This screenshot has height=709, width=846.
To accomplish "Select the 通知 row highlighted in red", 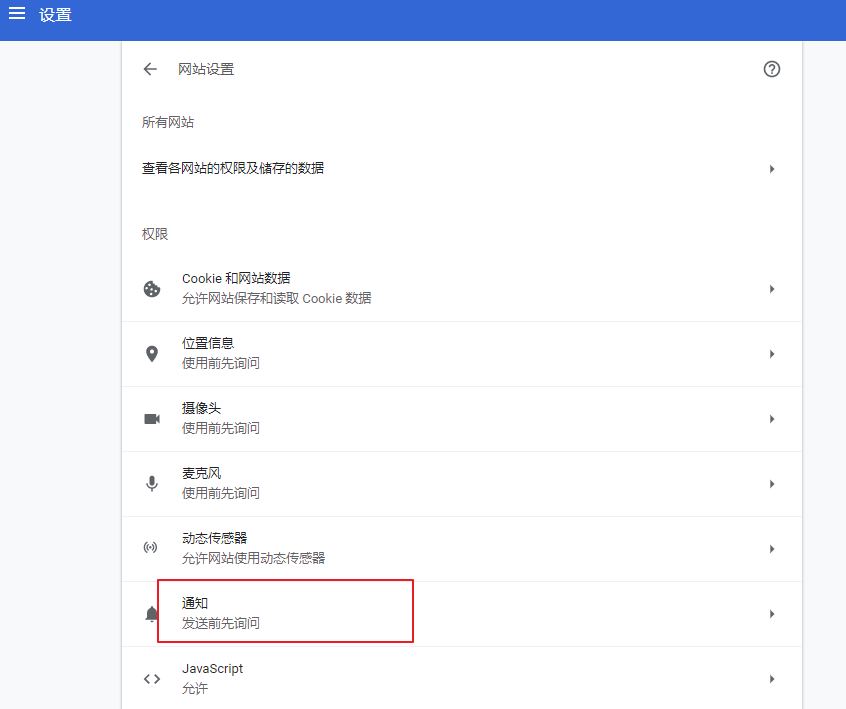I will (285, 613).
